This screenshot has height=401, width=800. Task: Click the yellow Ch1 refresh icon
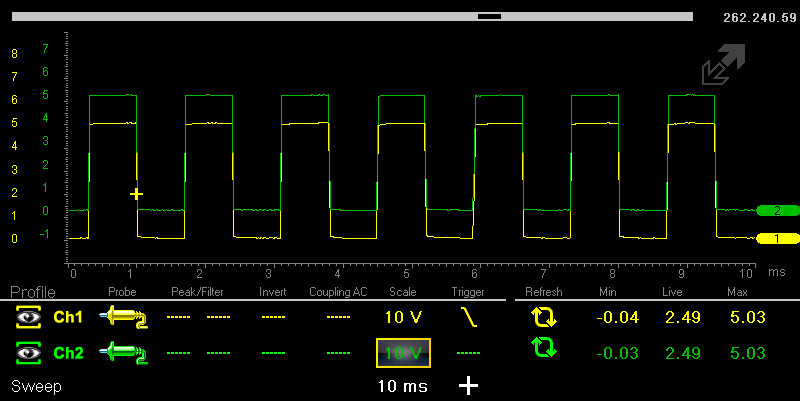coord(542,318)
